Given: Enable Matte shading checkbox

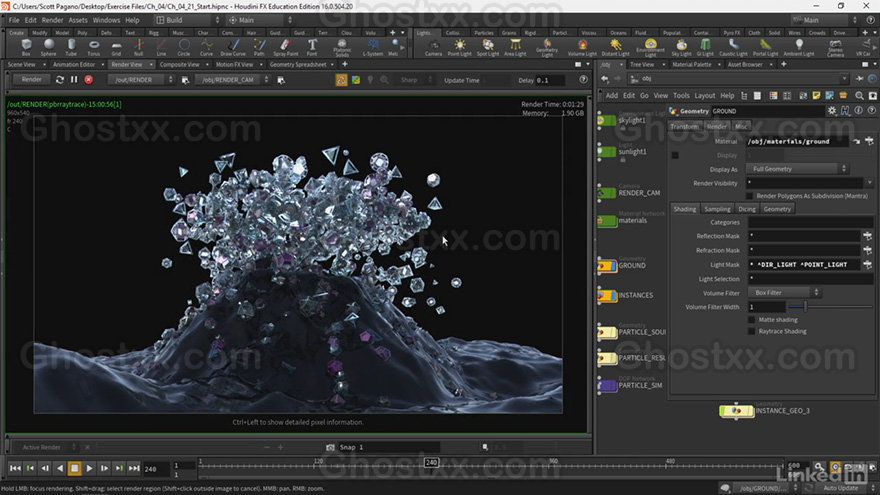Looking at the screenshot, I should (x=751, y=320).
